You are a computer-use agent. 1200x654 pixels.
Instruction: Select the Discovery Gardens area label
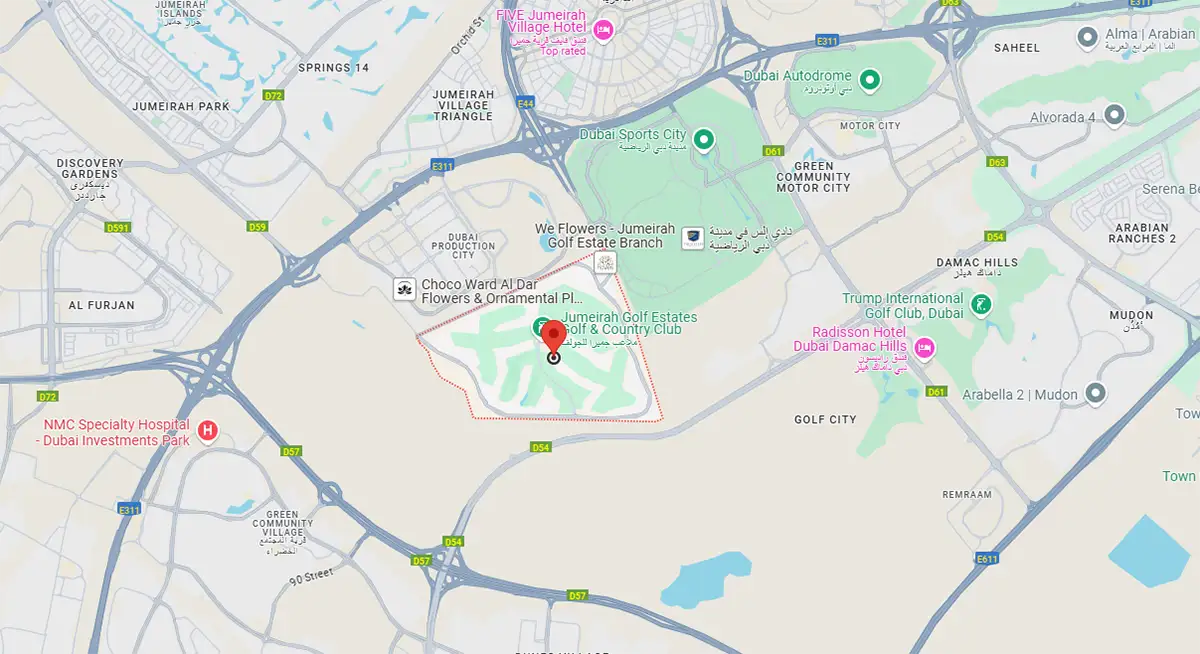(x=90, y=168)
